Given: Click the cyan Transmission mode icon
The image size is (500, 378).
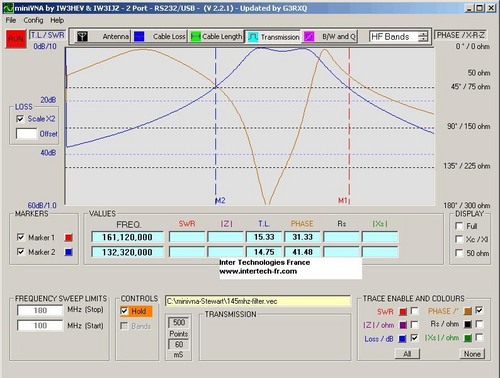Looking at the screenshot, I should [253, 37].
